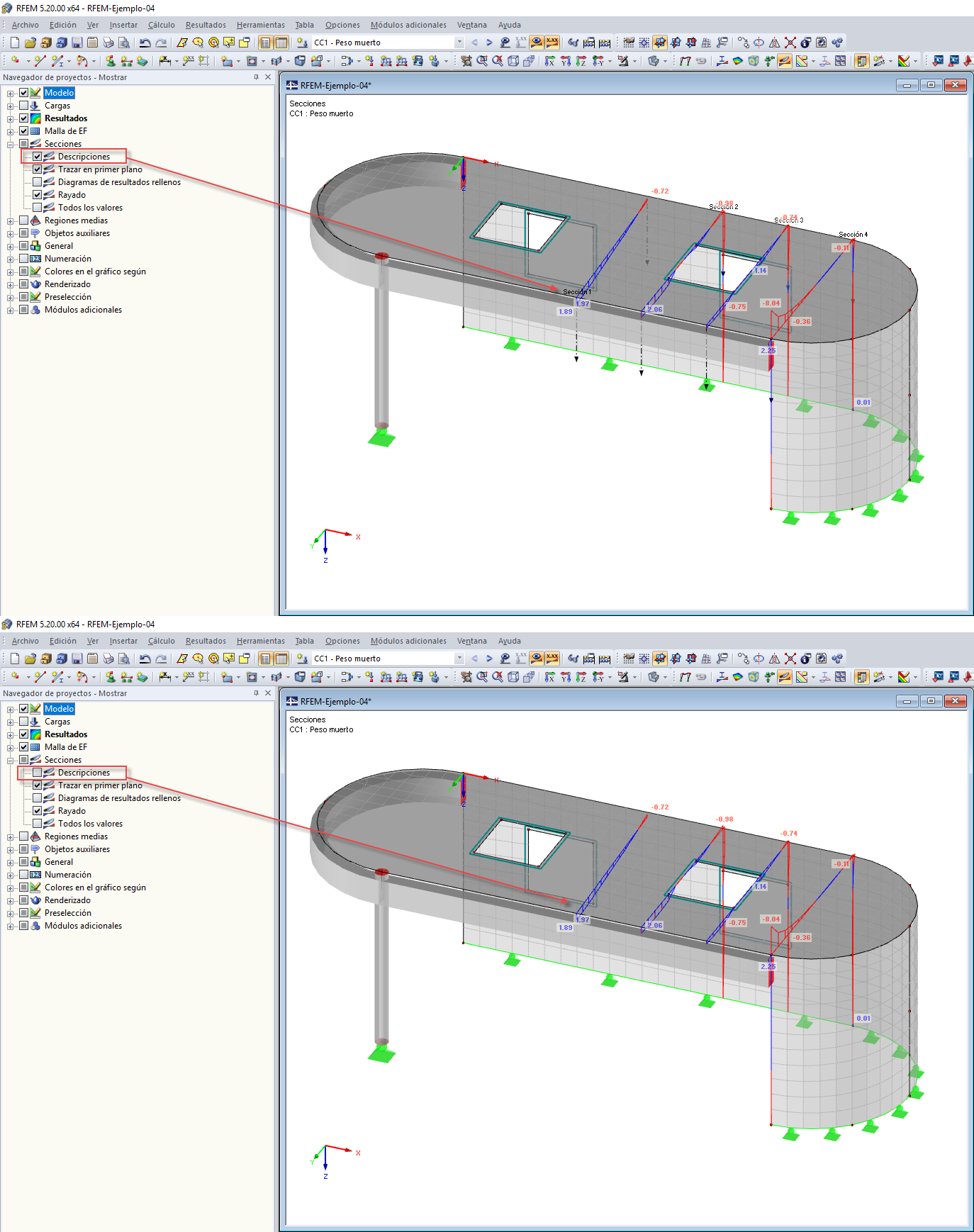
Task: Click the Z-direction view icon in upper toolbar
Action: pos(581,61)
